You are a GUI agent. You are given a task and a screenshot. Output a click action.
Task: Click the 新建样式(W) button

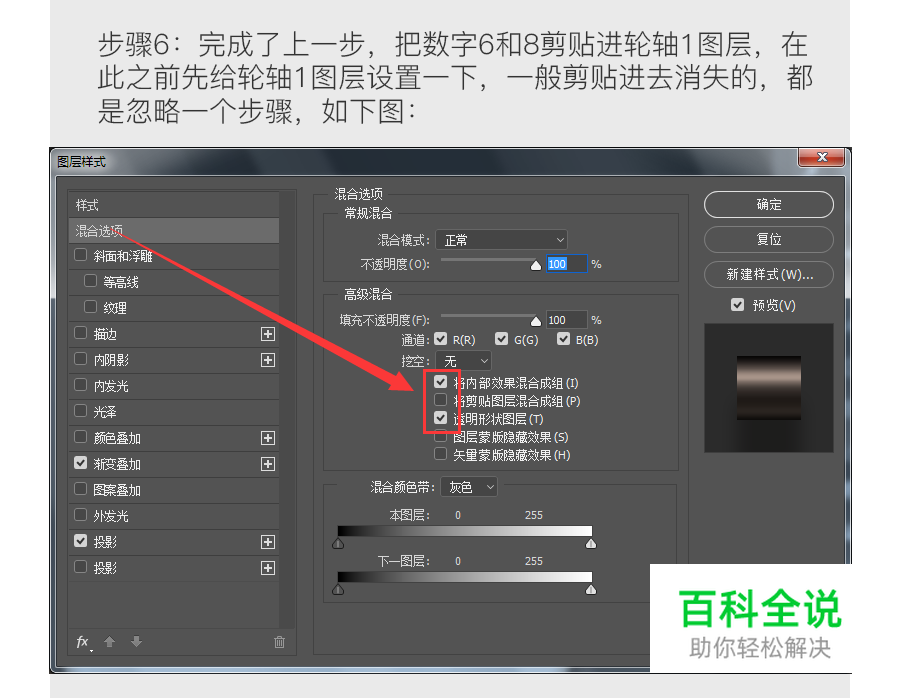(x=768, y=274)
